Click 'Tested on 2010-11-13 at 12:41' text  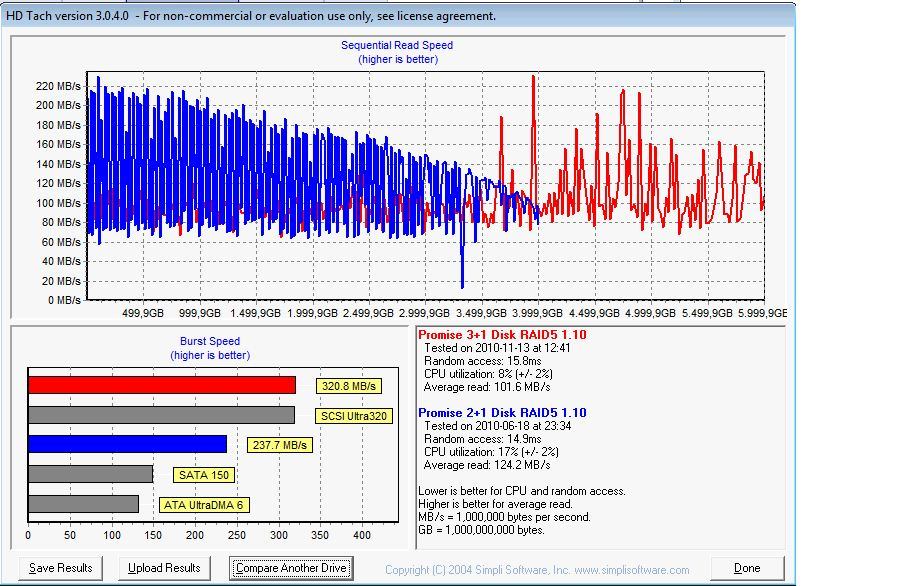click(497, 348)
